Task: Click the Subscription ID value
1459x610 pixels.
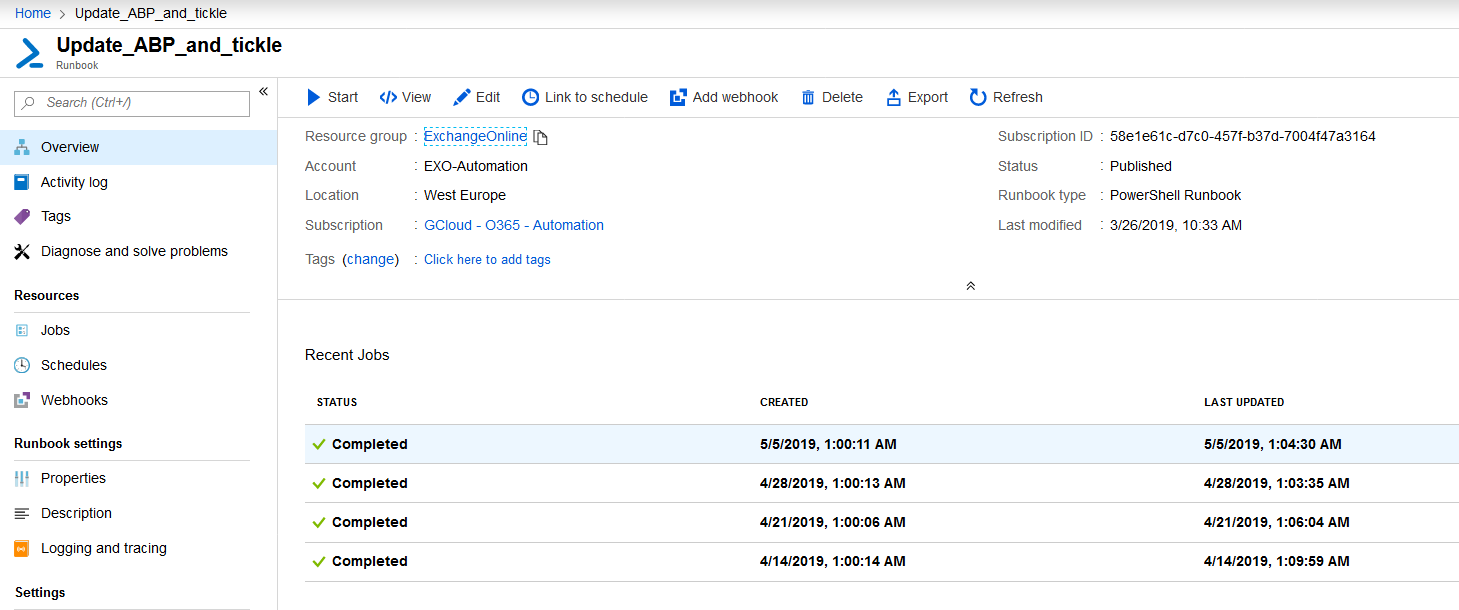Action: (1243, 136)
